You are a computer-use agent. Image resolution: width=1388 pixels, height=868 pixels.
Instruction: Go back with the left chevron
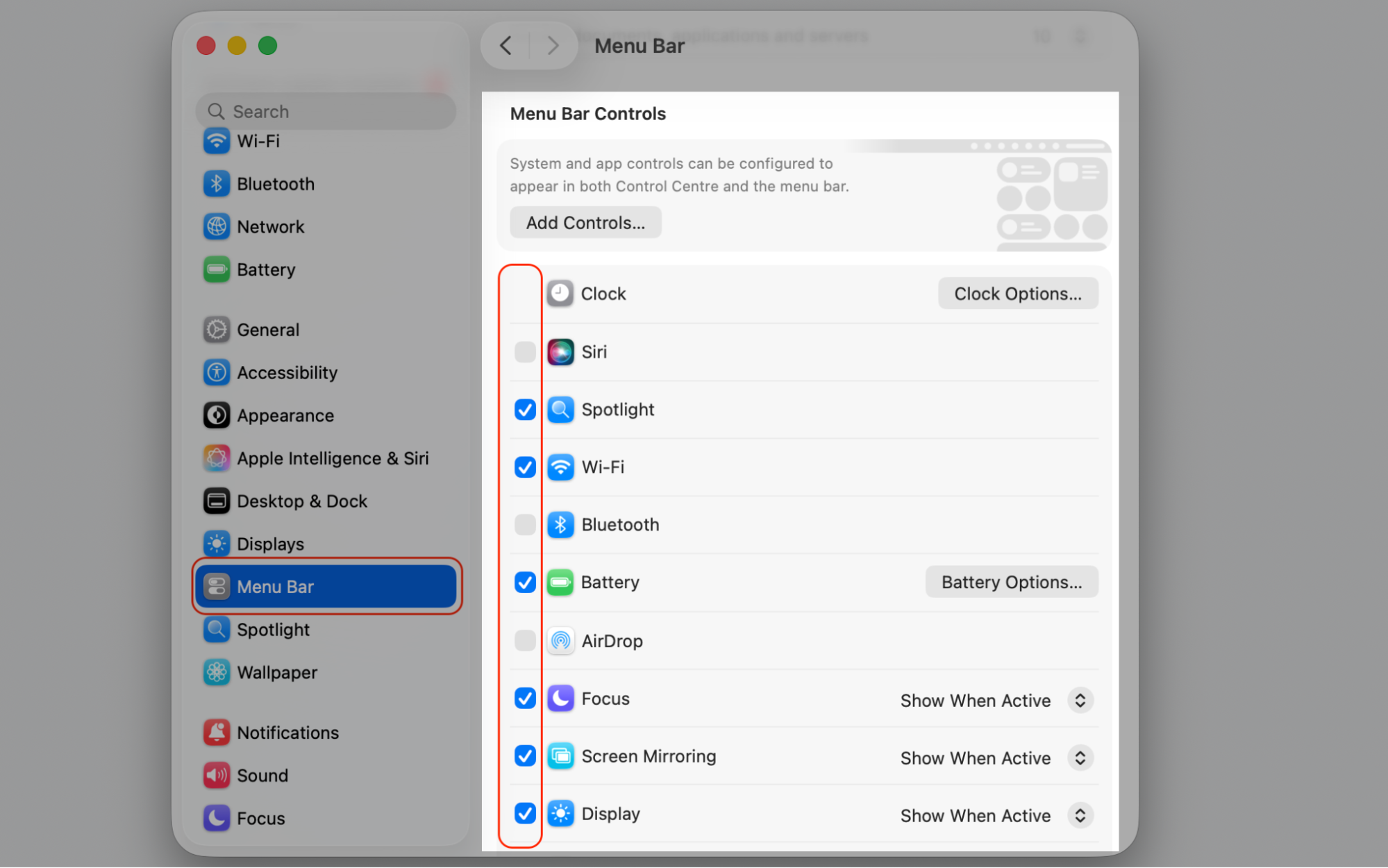click(506, 46)
